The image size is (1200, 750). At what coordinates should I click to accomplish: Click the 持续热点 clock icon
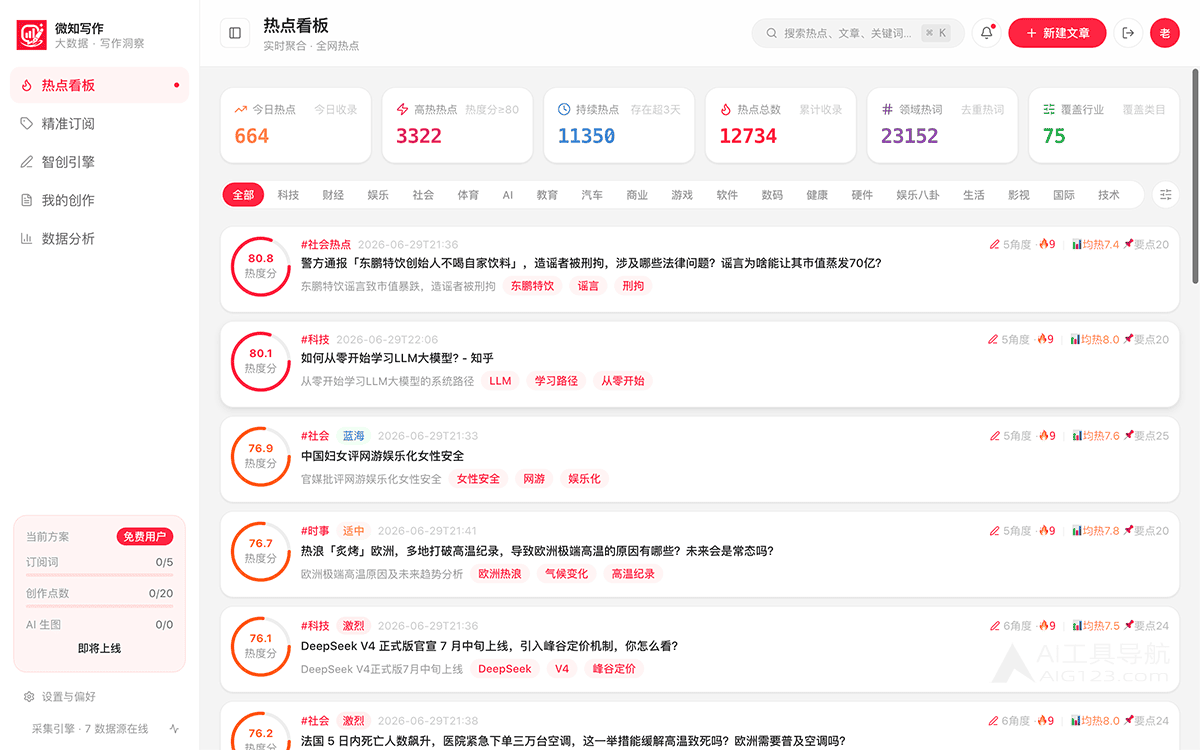click(x=564, y=109)
